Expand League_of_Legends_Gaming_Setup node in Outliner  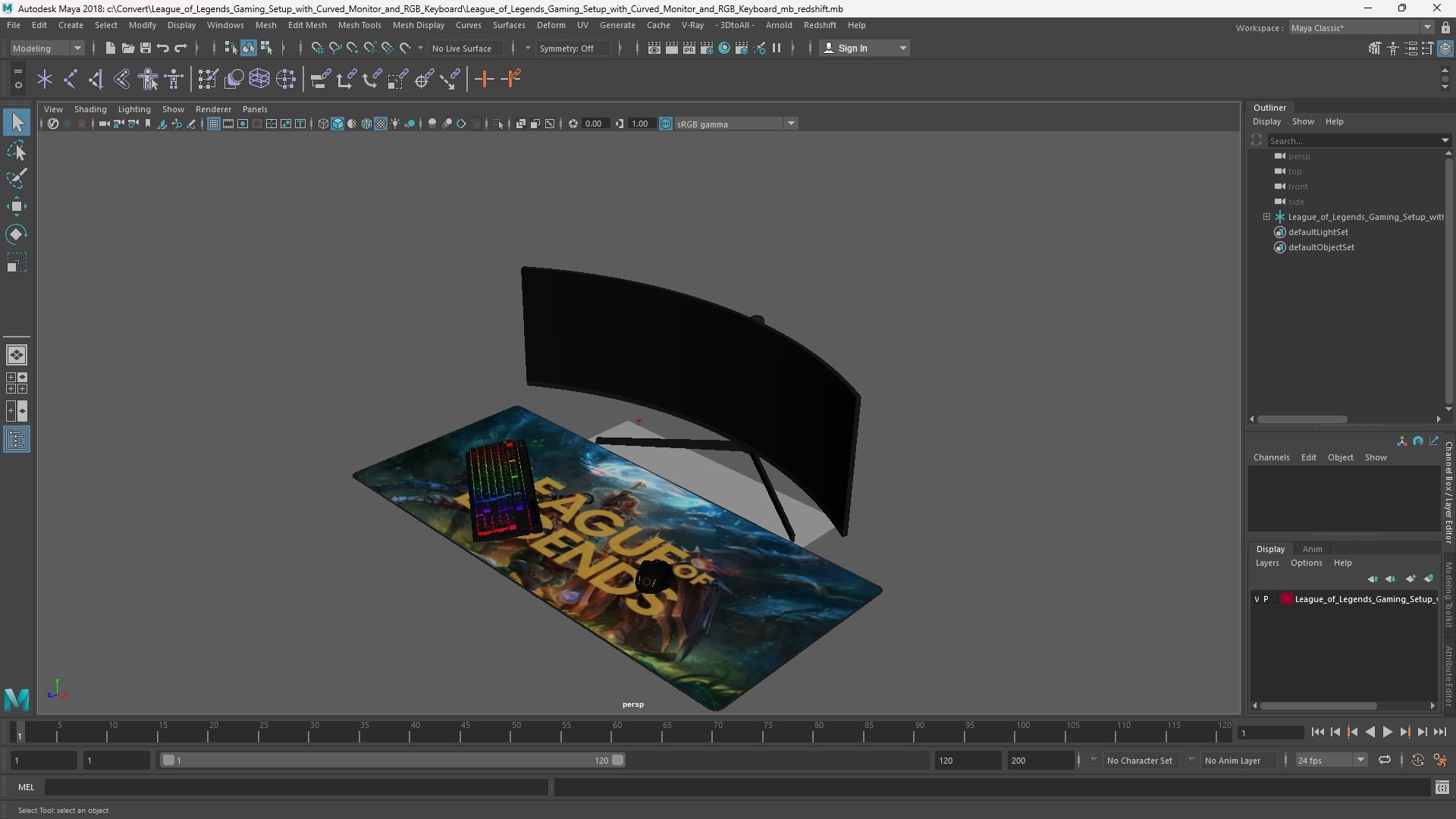[x=1266, y=217]
